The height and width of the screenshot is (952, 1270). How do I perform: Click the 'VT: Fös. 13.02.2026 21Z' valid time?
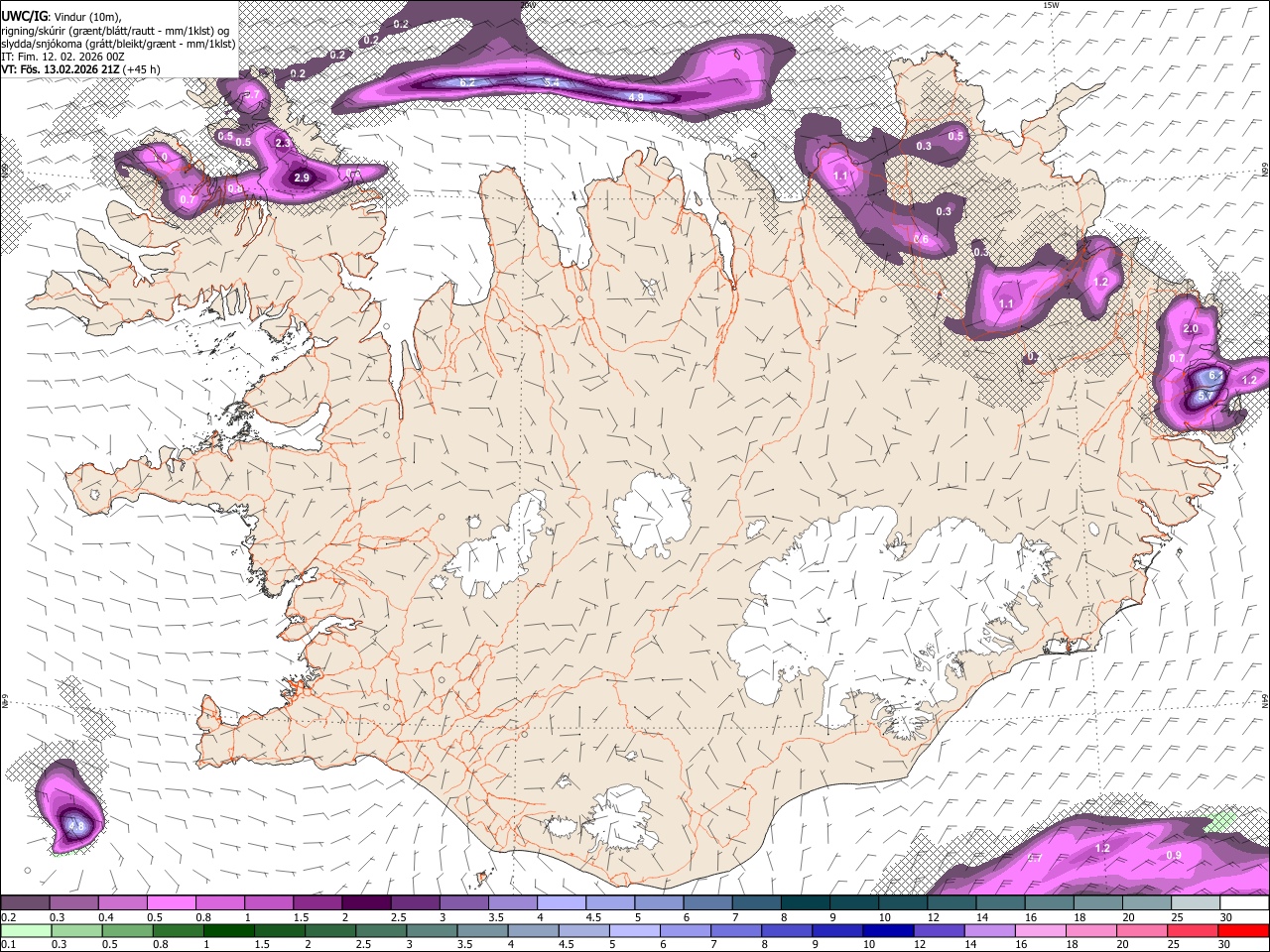[62, 69]
